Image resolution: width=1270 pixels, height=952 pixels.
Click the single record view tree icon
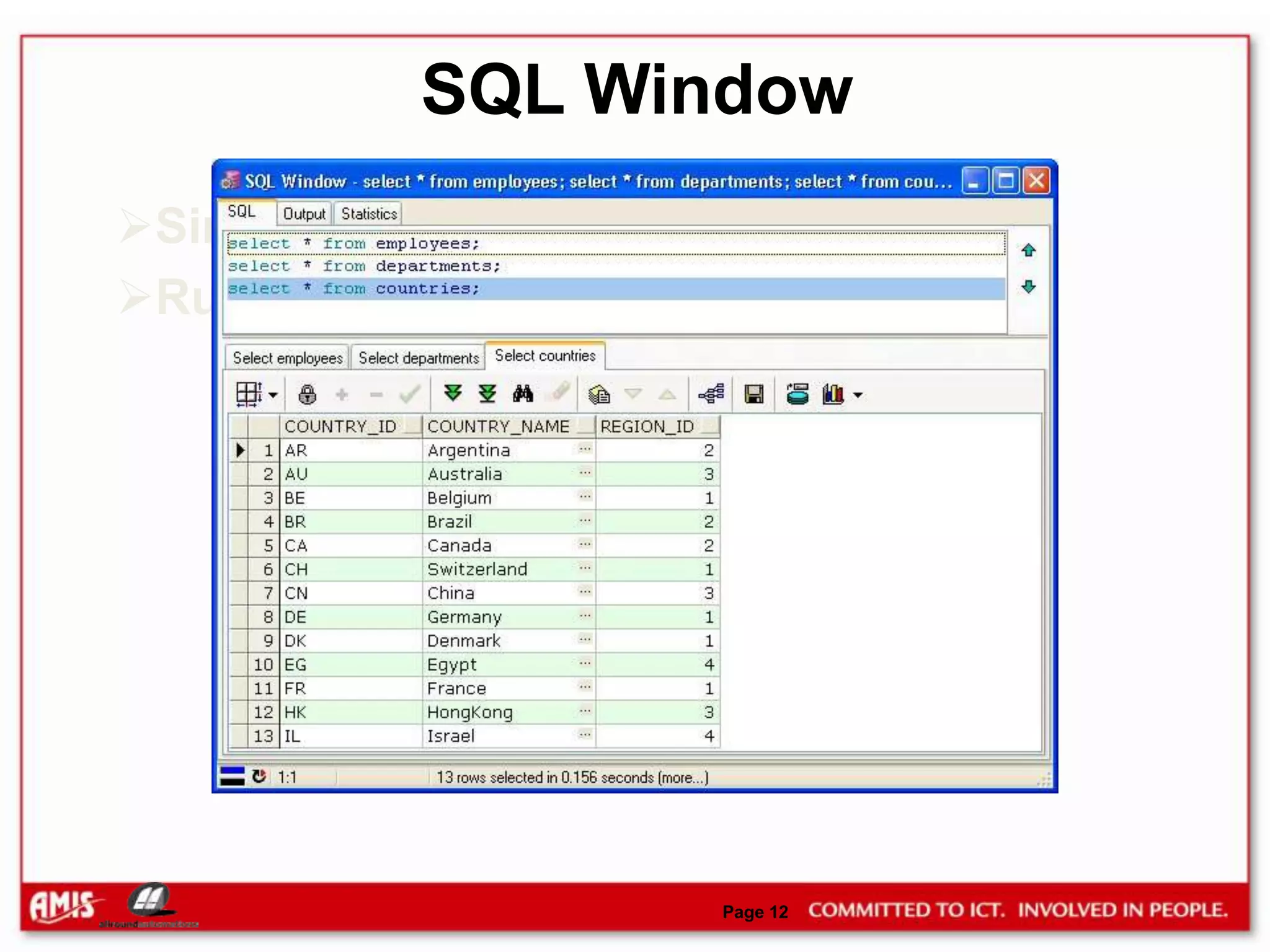(711, 394)
